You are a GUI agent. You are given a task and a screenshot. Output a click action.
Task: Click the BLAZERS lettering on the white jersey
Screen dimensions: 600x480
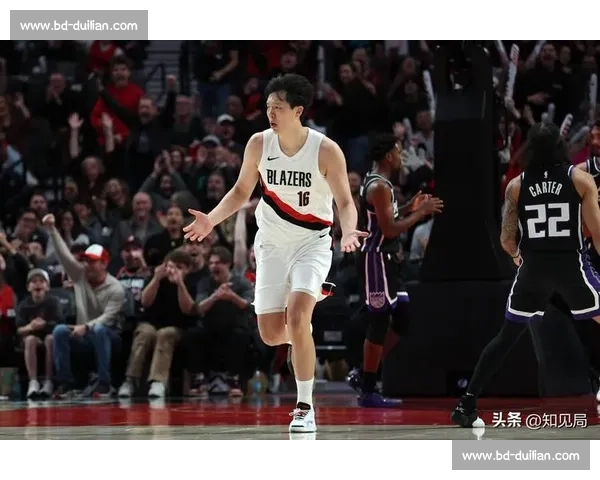pos(289,177)
